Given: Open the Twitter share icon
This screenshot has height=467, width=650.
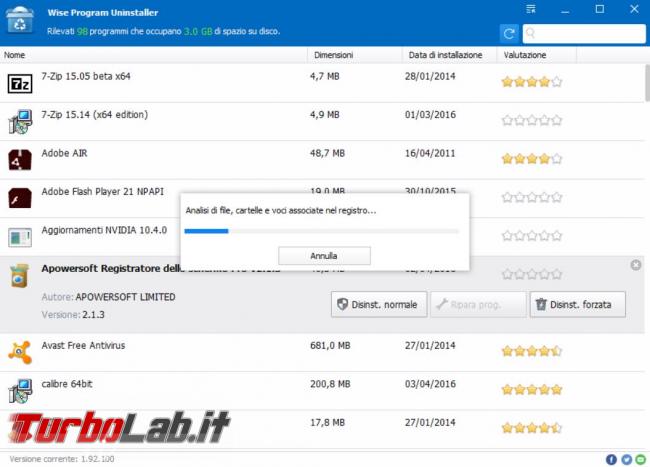Looking at the screenshot, I should [x=626, y=459].
